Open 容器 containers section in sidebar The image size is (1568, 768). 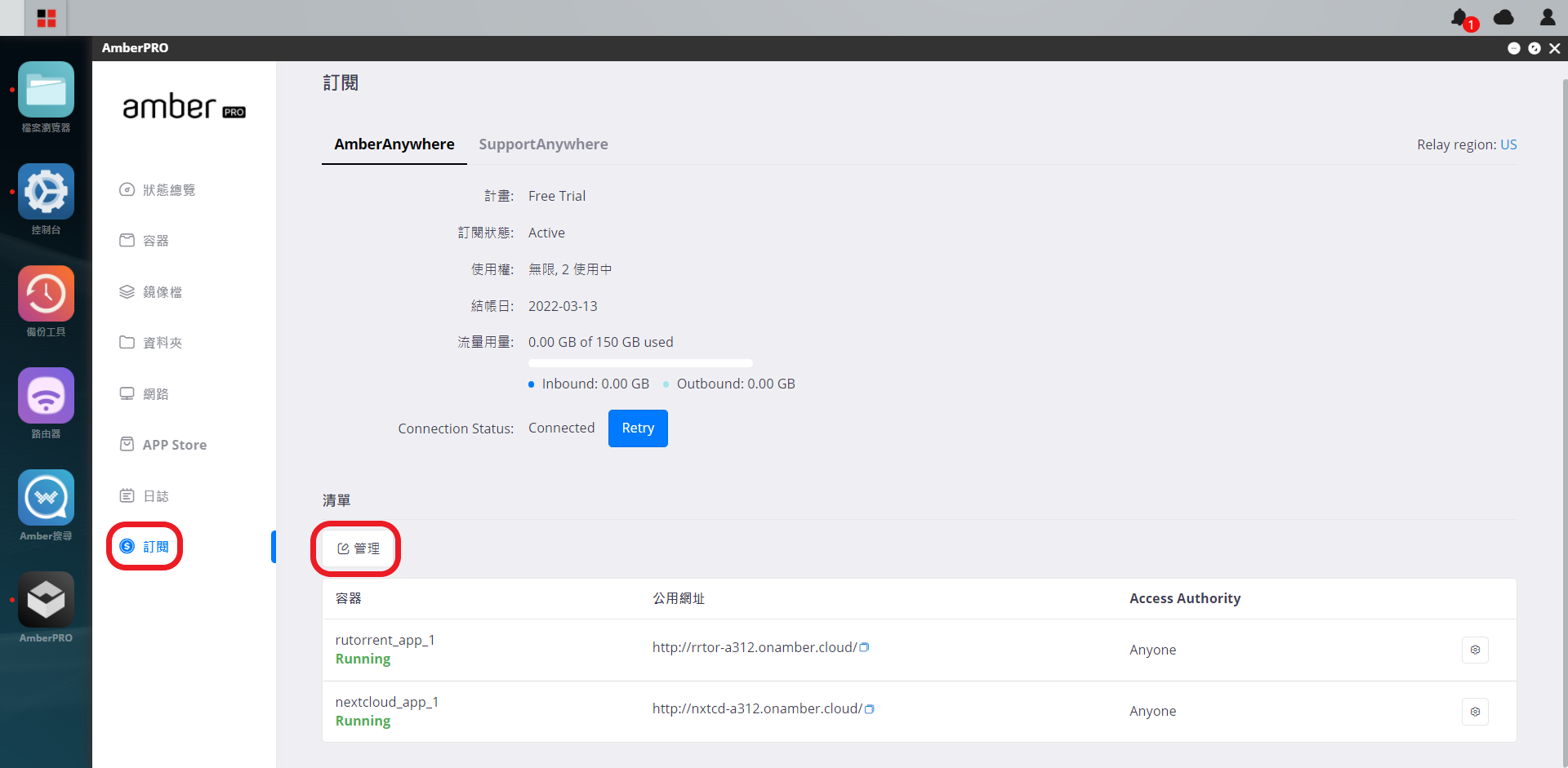145,241
